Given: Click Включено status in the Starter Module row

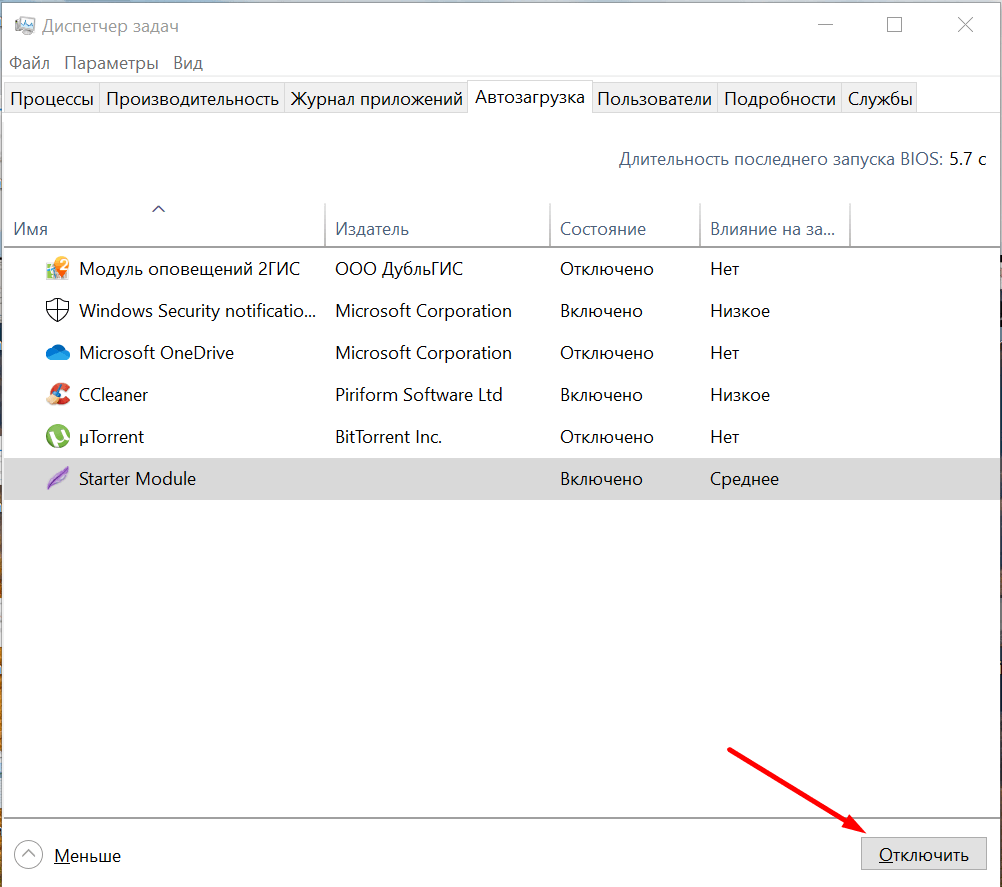Looking at the screenshot, I should [x=601, y=479].
